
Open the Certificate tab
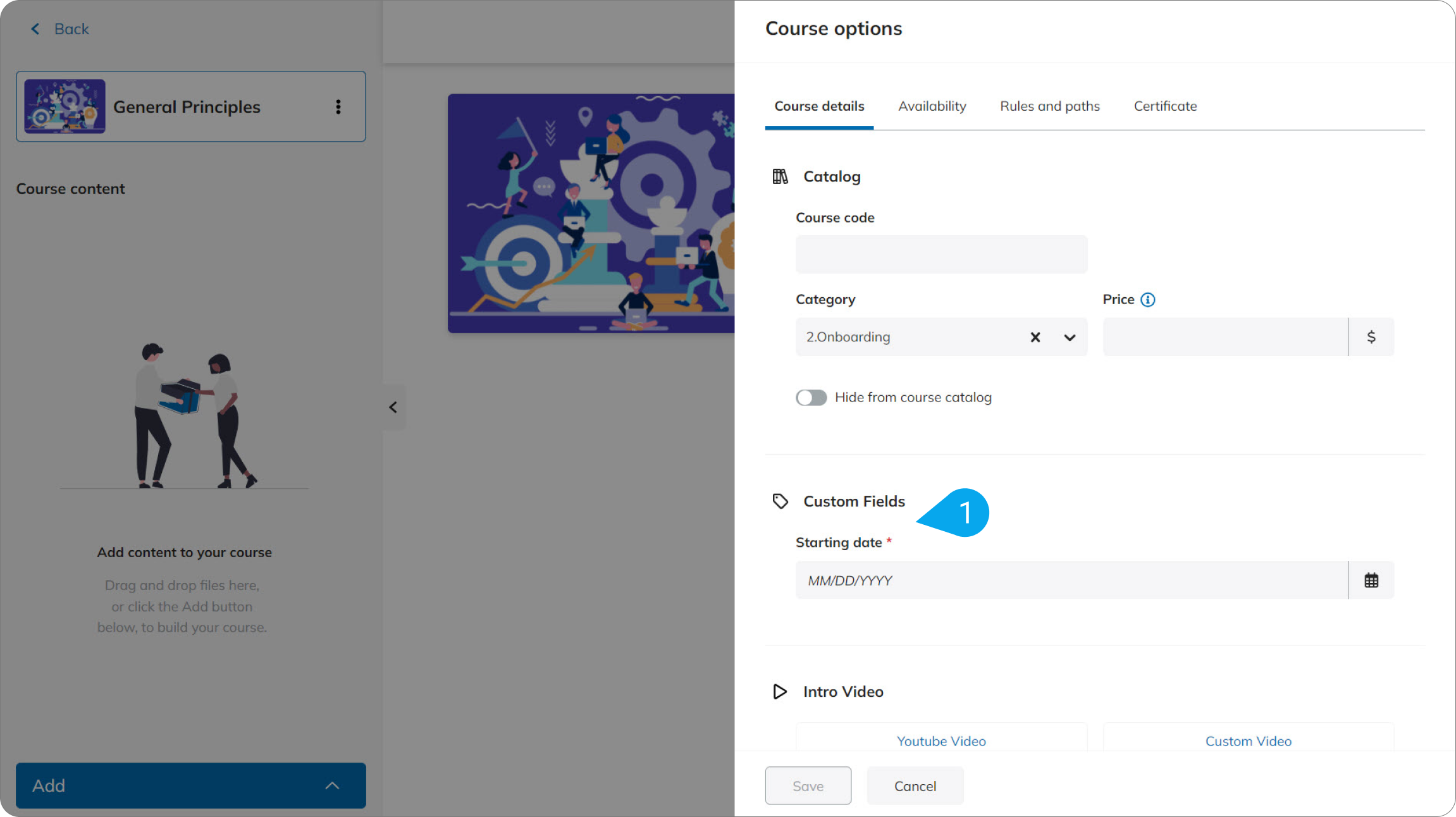click(1165, 106)
